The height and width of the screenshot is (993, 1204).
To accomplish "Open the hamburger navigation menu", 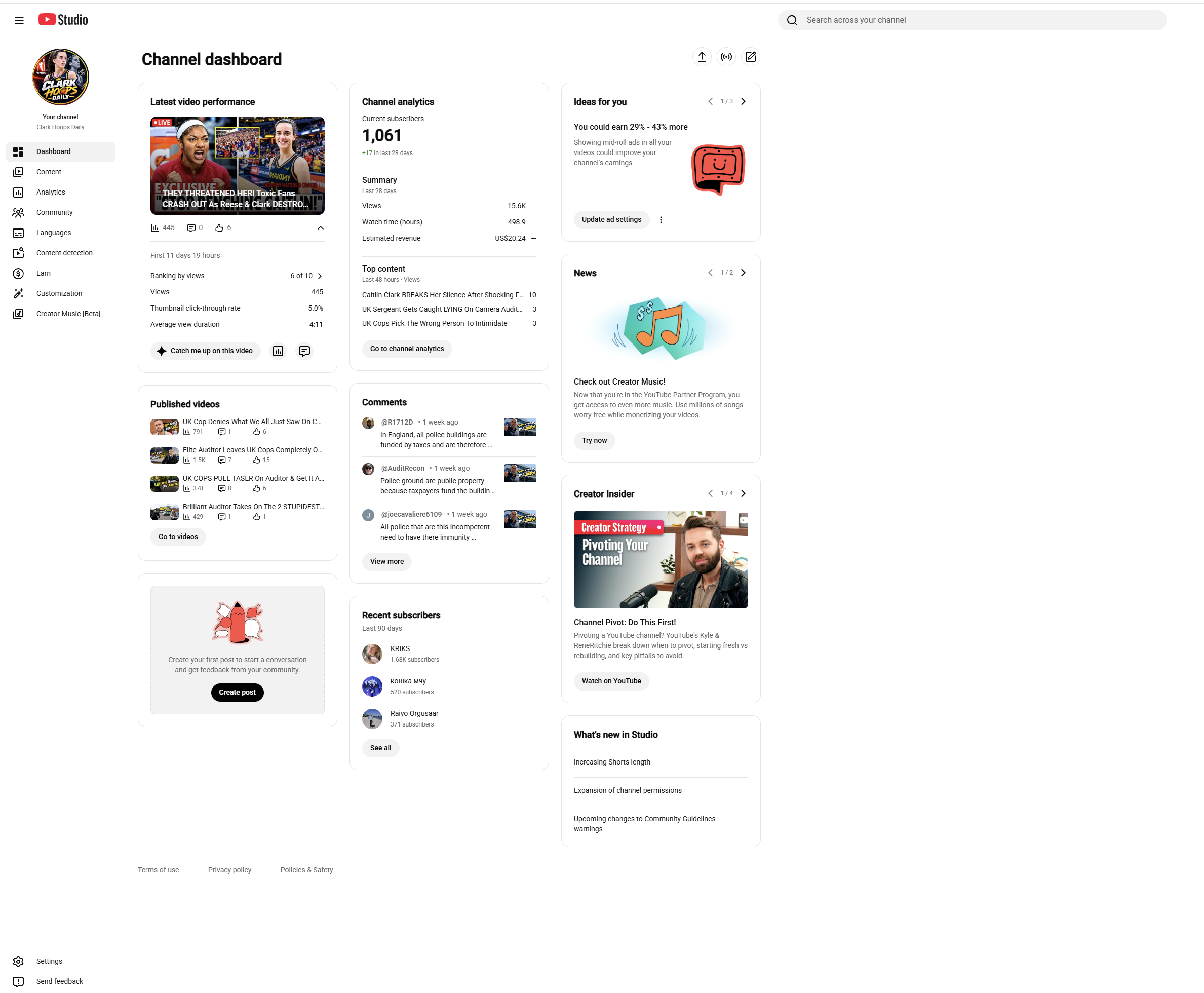I will [x=19, y=20].
